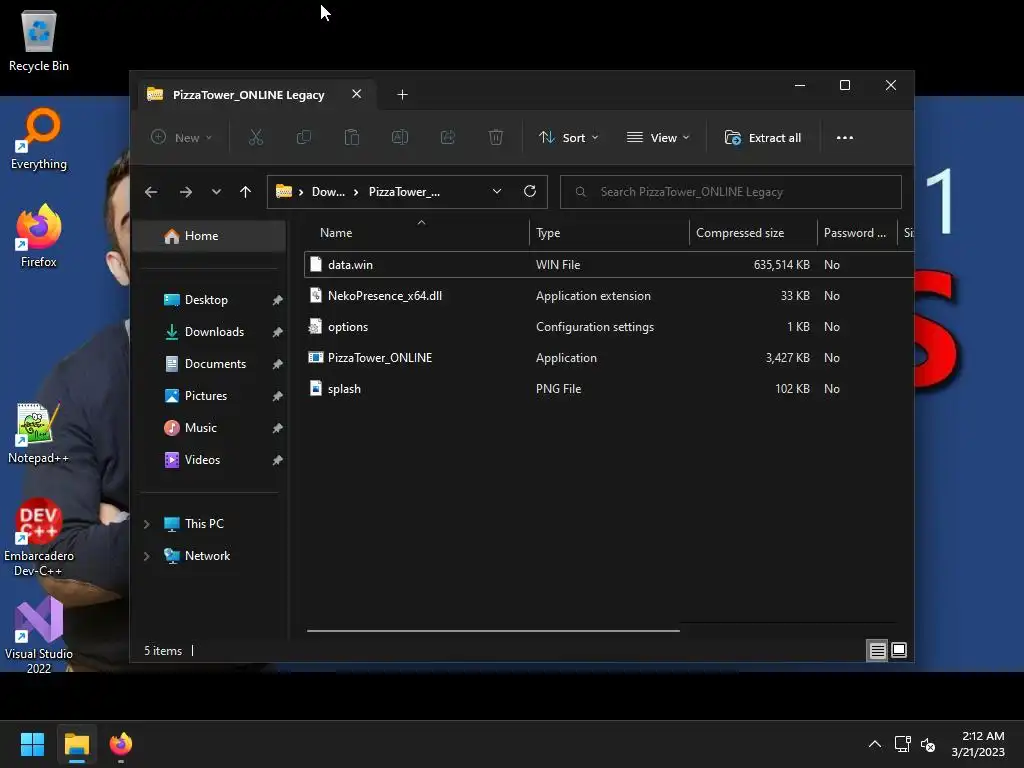Image resolution: width=1024 pixels, height=768 pixels.
Task: Select the Visual Studio 2022 desktop shortcut
Action: coord(39,635)
